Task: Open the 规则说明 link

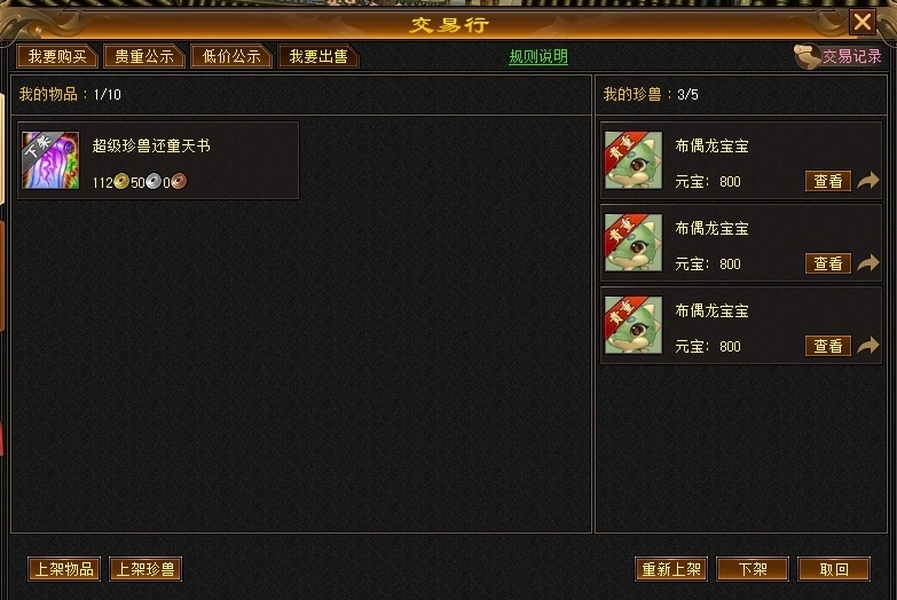Action: (538, 57)
